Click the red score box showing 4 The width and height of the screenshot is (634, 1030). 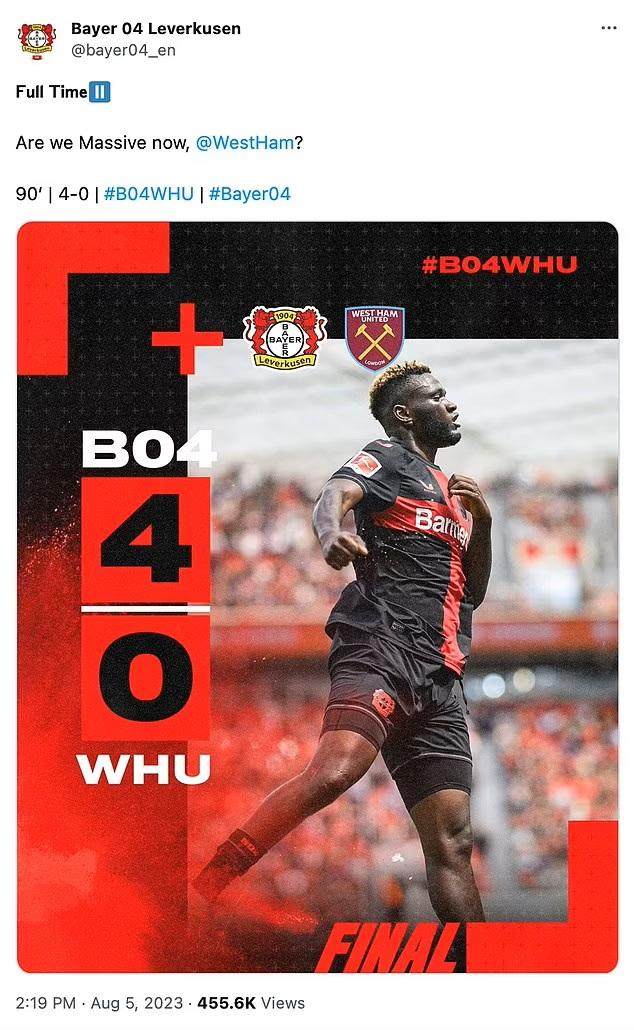146,540
